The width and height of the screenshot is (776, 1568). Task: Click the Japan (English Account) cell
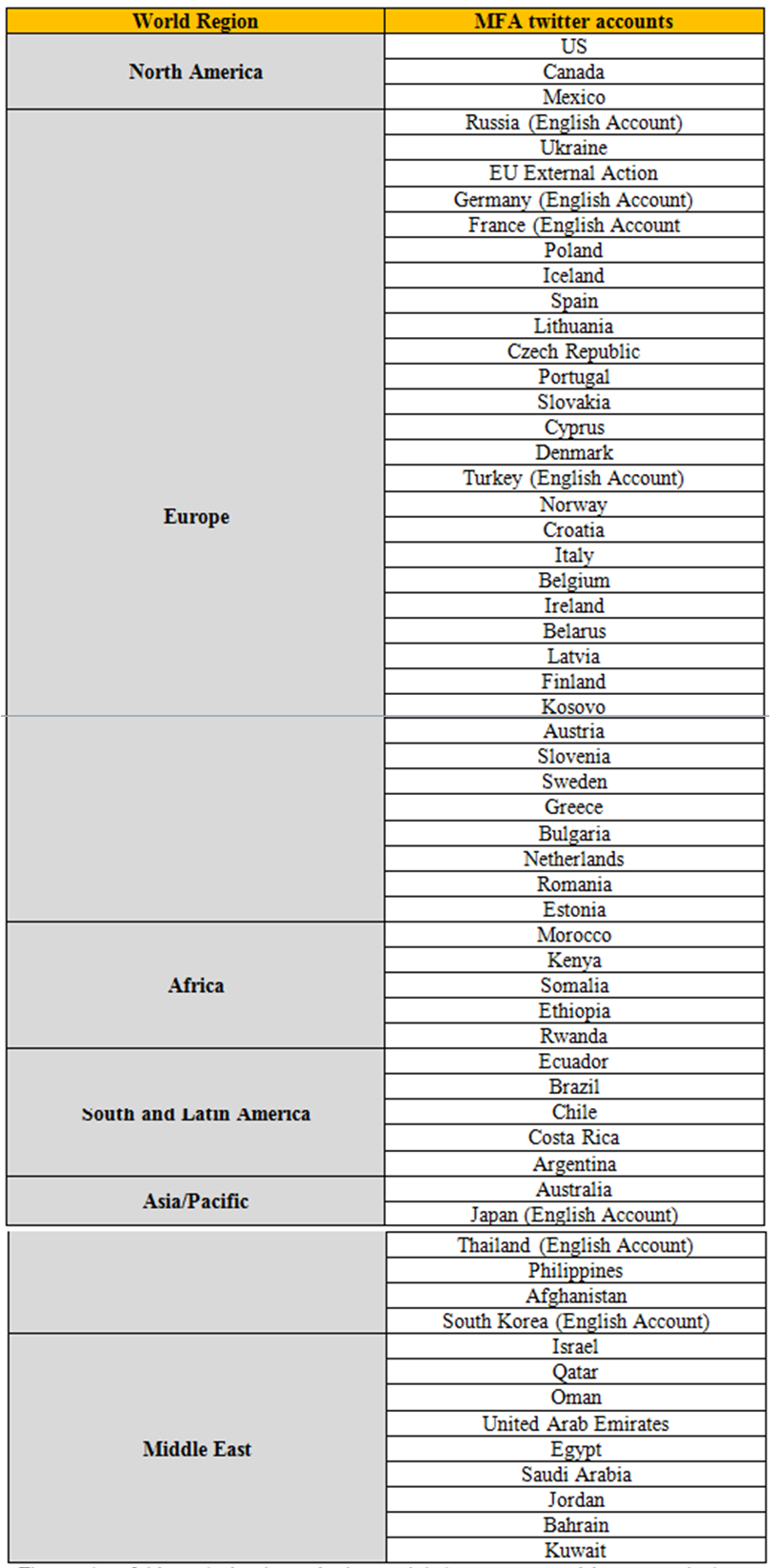573,1215
